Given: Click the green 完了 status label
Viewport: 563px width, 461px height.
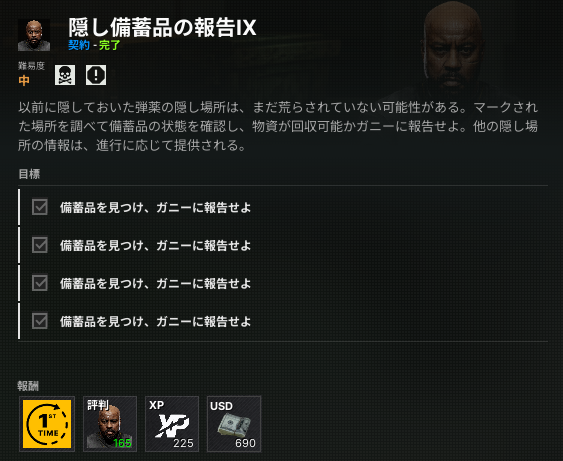Looking at the screenshot, I should [x=110, y=45].
